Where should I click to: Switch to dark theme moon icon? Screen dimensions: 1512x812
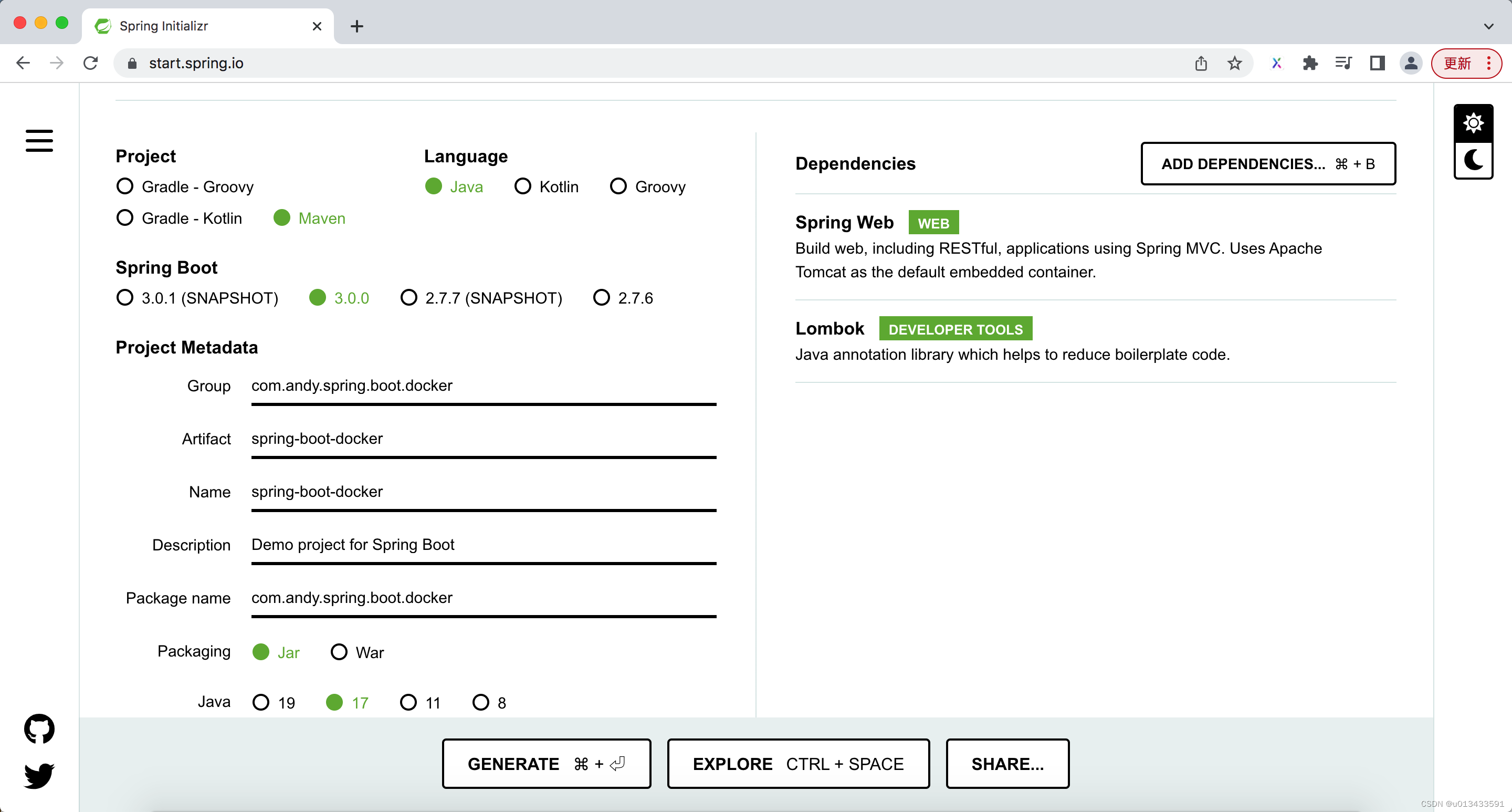click(1473, 160)
